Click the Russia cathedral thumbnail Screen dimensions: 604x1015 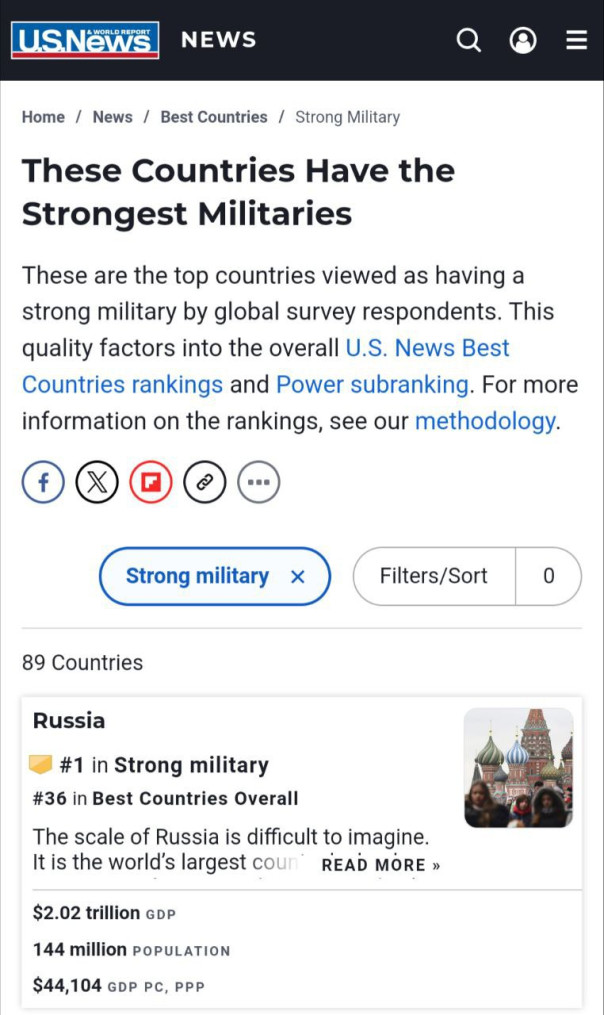point(518,767)
